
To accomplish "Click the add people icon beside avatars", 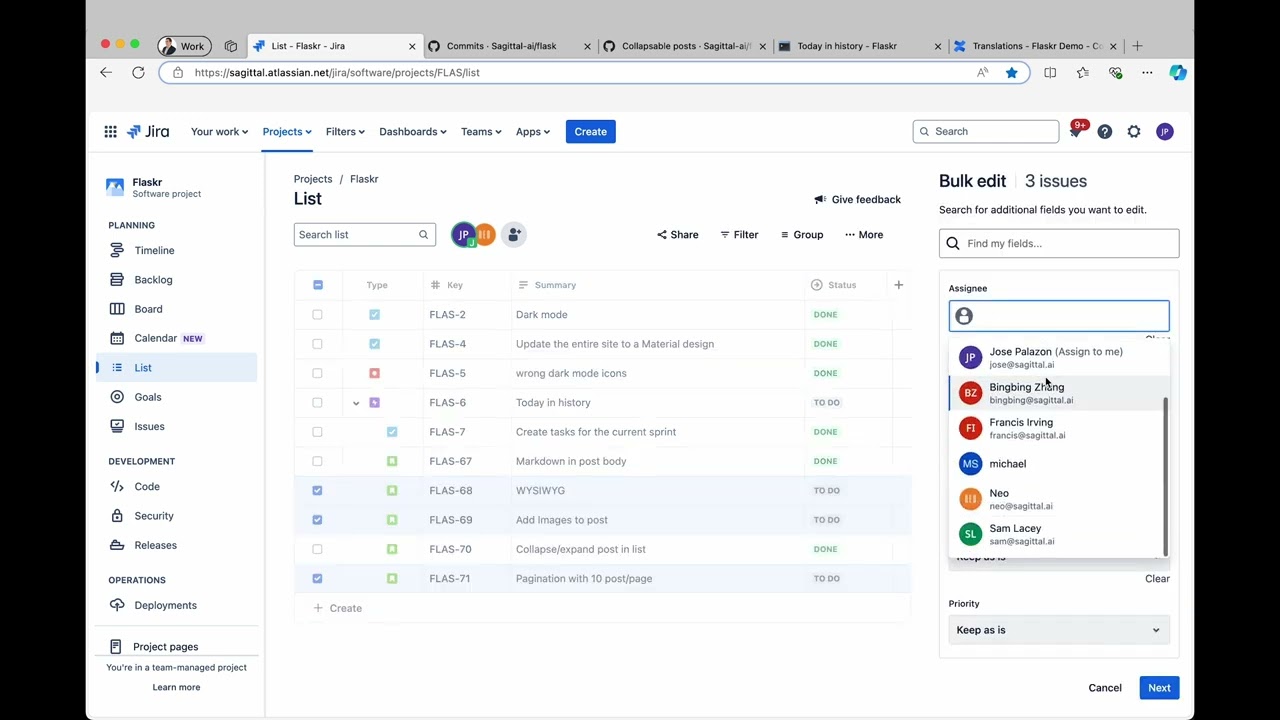I will (513, 234).
